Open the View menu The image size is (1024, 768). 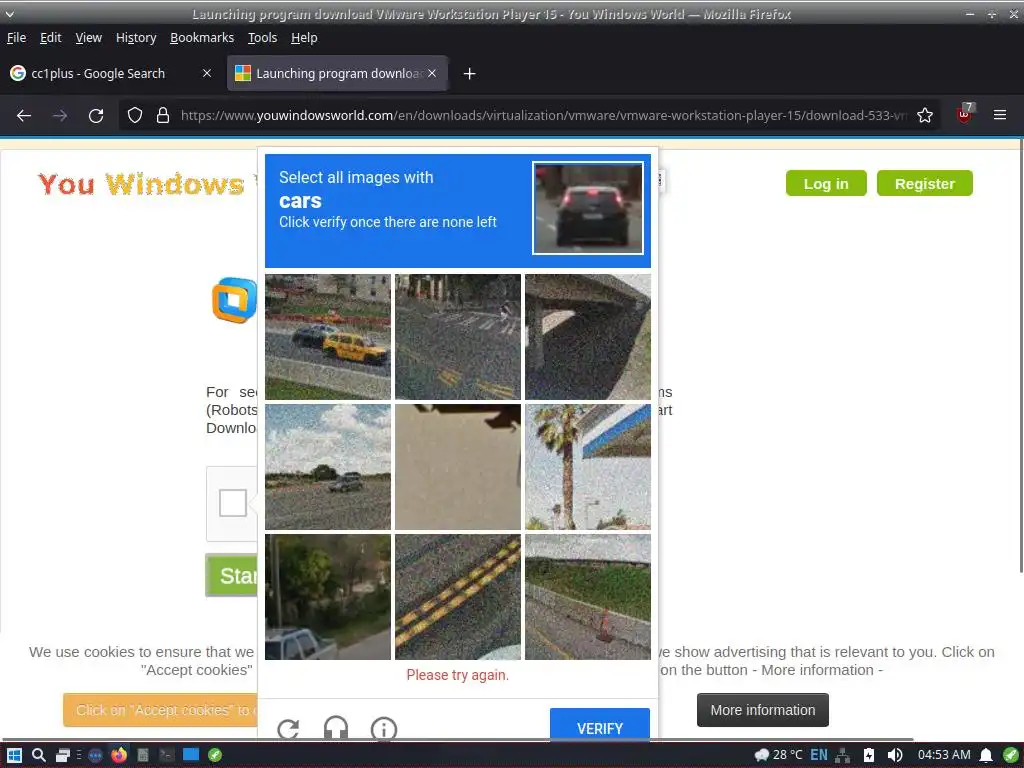(88, 38)
